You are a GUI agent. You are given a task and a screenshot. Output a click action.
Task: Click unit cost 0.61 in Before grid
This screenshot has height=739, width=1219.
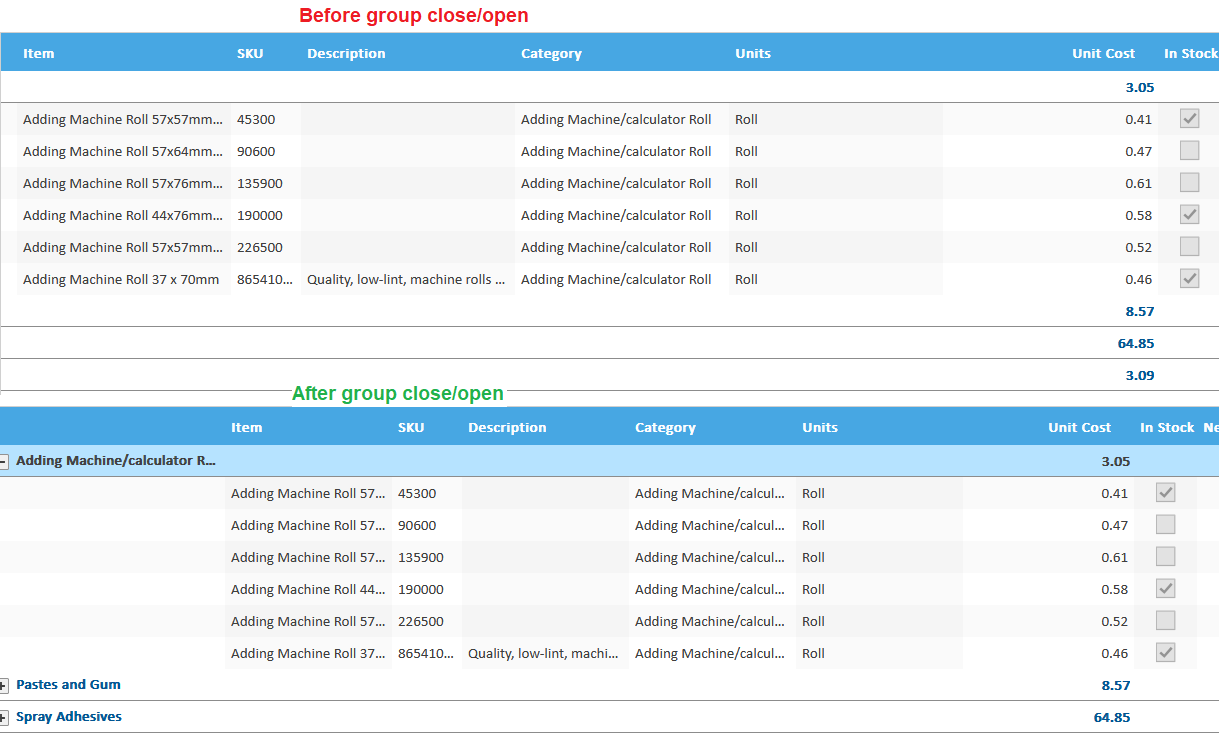click(1139, 183)
